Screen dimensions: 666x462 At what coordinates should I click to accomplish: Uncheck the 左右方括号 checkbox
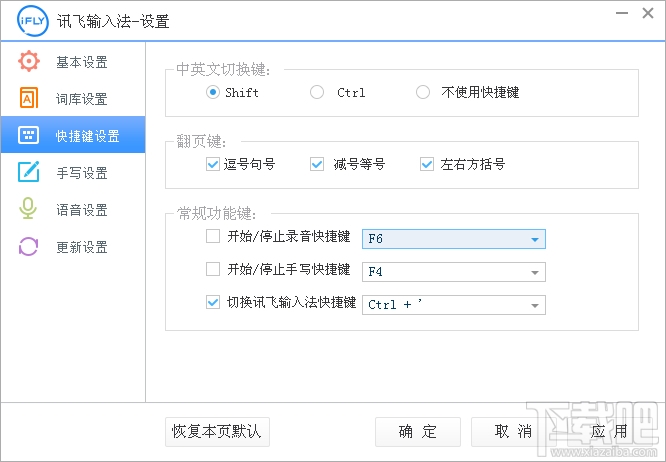coord(426,164)
